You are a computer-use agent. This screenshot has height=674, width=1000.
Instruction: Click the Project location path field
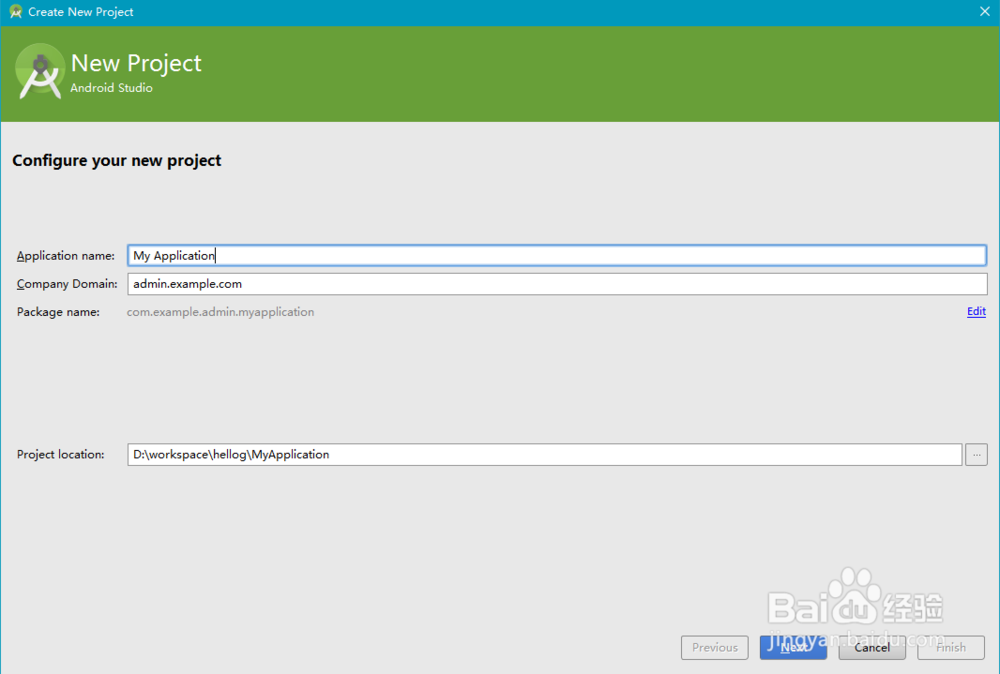[545, 455]
